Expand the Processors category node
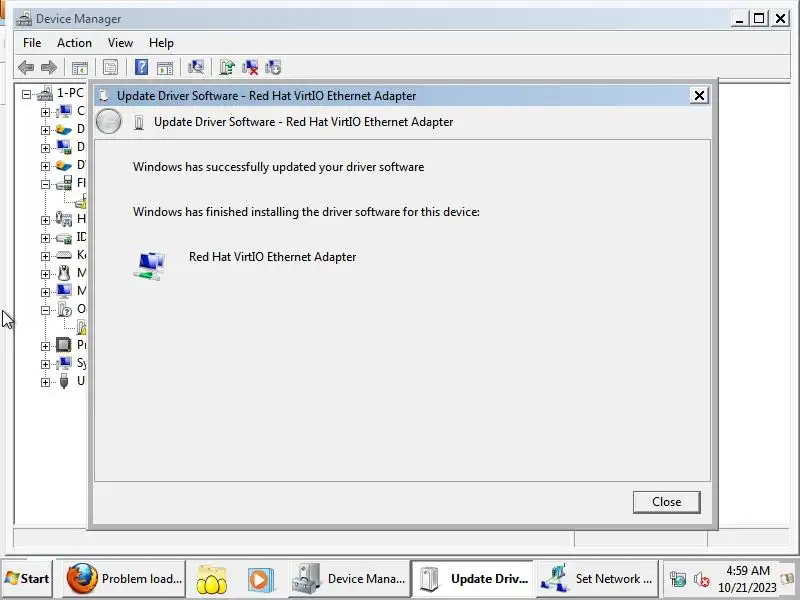The height and width of the screenshot is (600, 800). tap(45, 346)
